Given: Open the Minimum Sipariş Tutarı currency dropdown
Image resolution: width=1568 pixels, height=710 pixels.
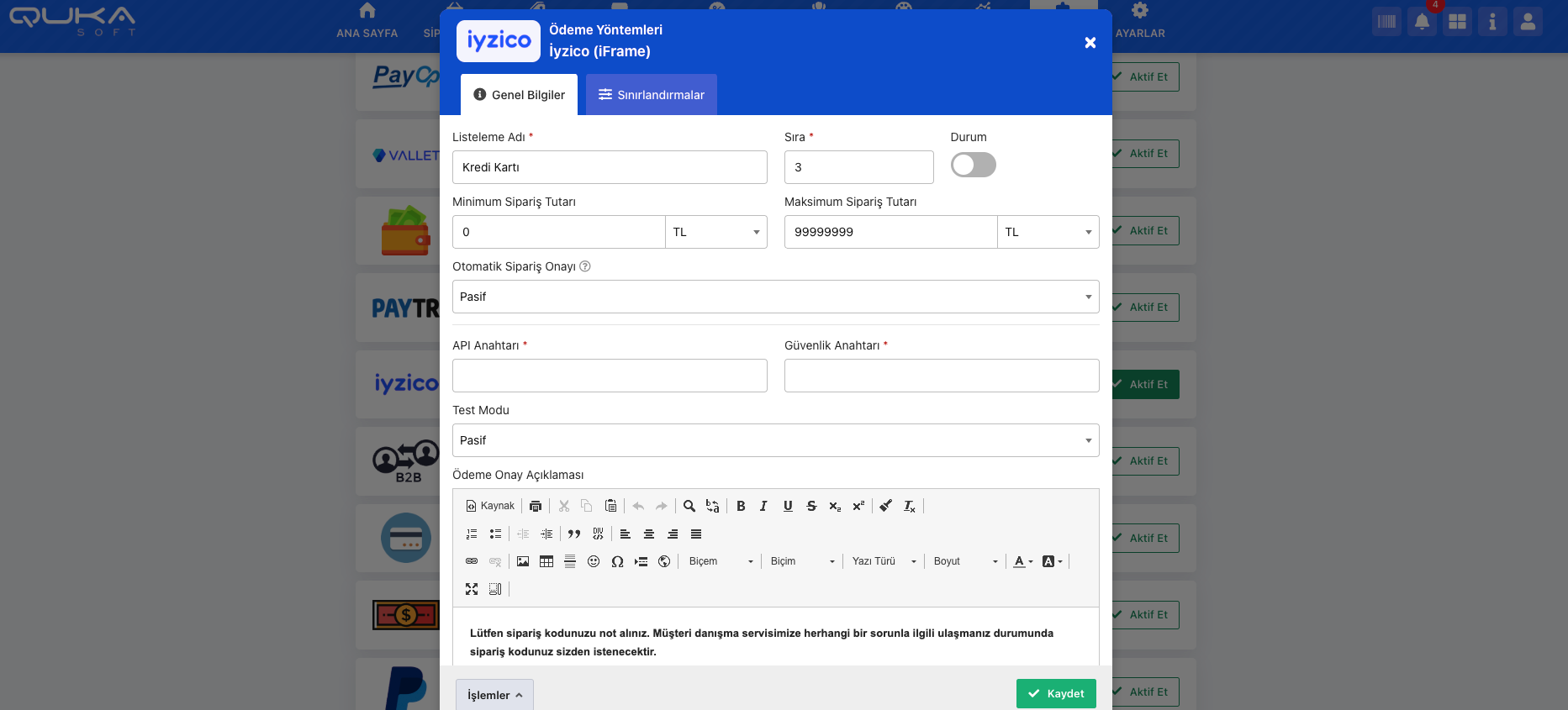Looking at the screenshot, I should (716, 232).
